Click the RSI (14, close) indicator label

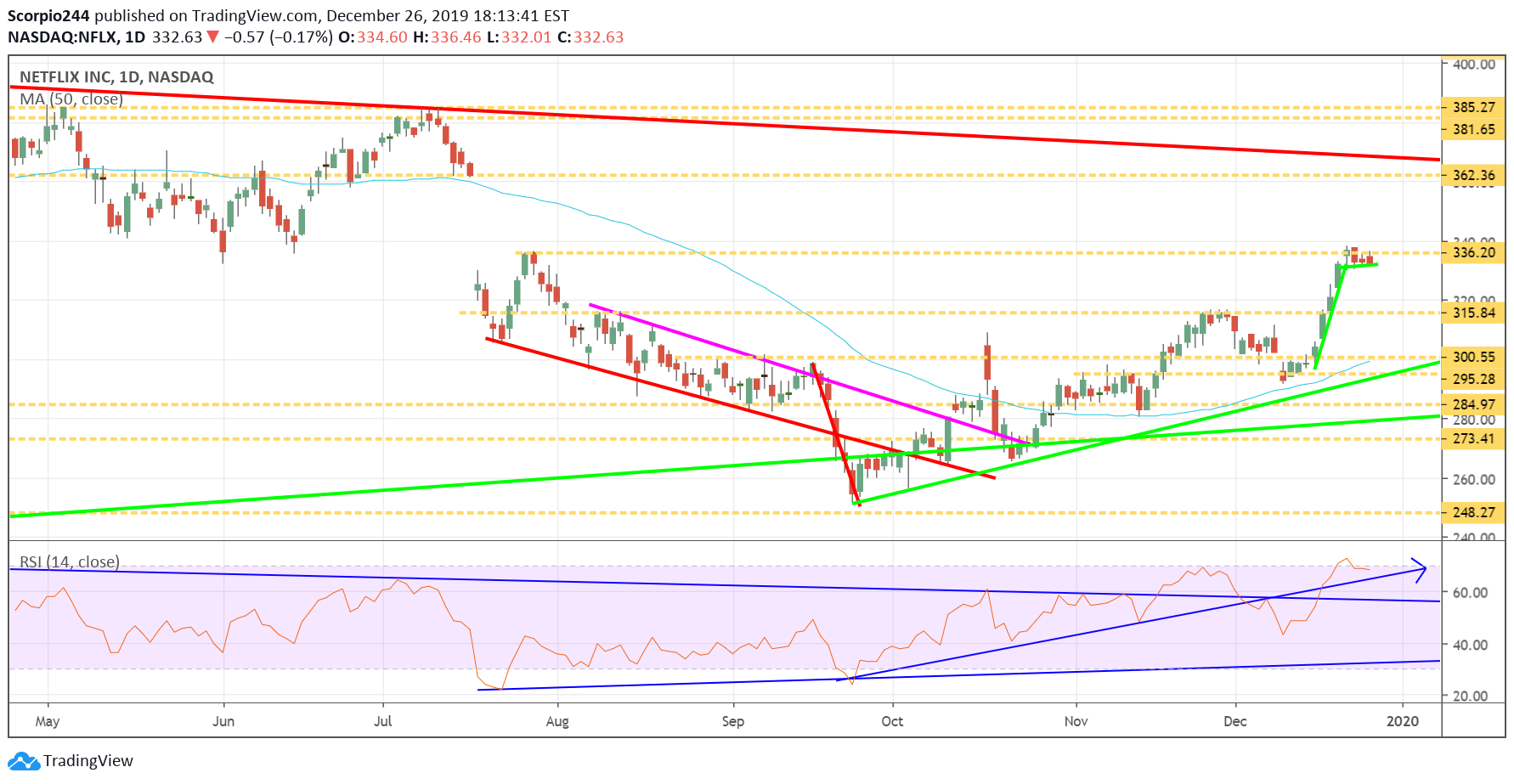tap(70, 562)
